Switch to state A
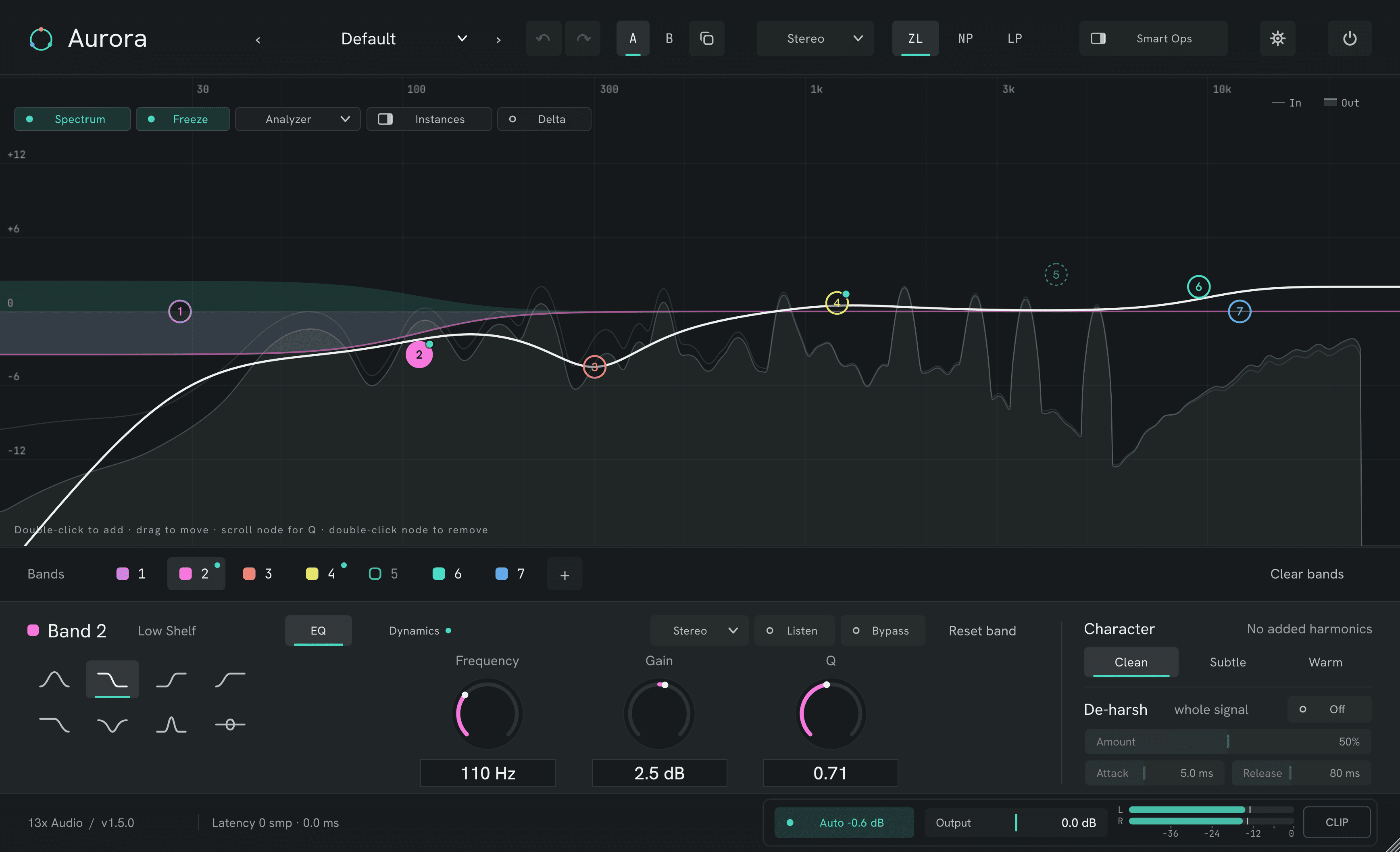The width and height of the screenshot is (1400, 852). (x=632, y=38)
